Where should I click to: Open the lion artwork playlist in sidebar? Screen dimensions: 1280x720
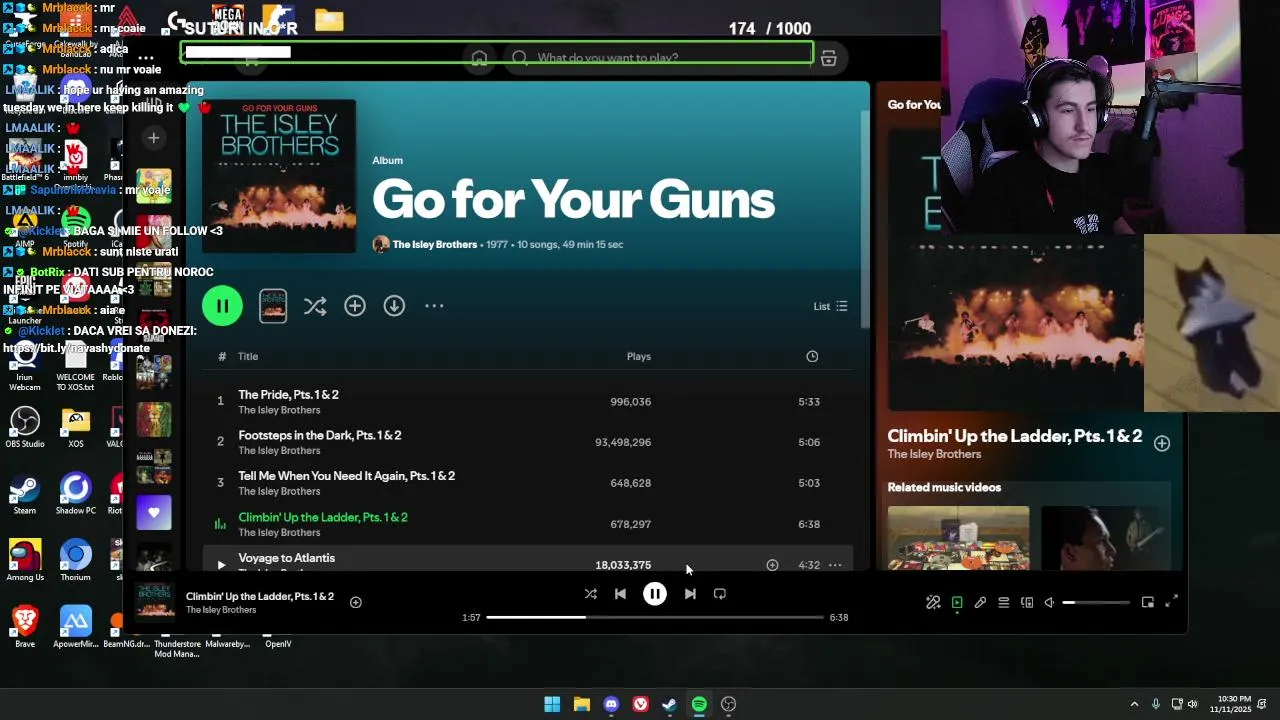point(154,420)
